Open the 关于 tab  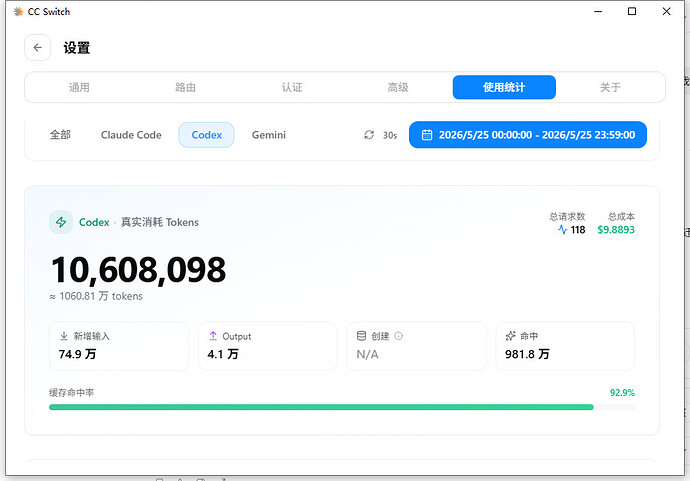(x=610, y=87)
